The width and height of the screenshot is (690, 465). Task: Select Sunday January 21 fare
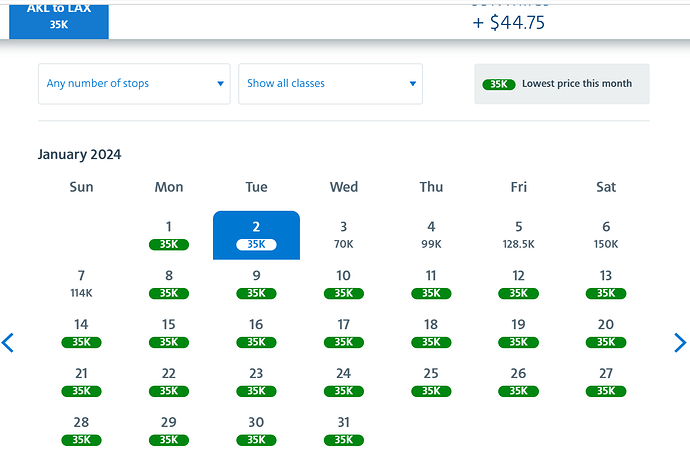tap(81, 381)
